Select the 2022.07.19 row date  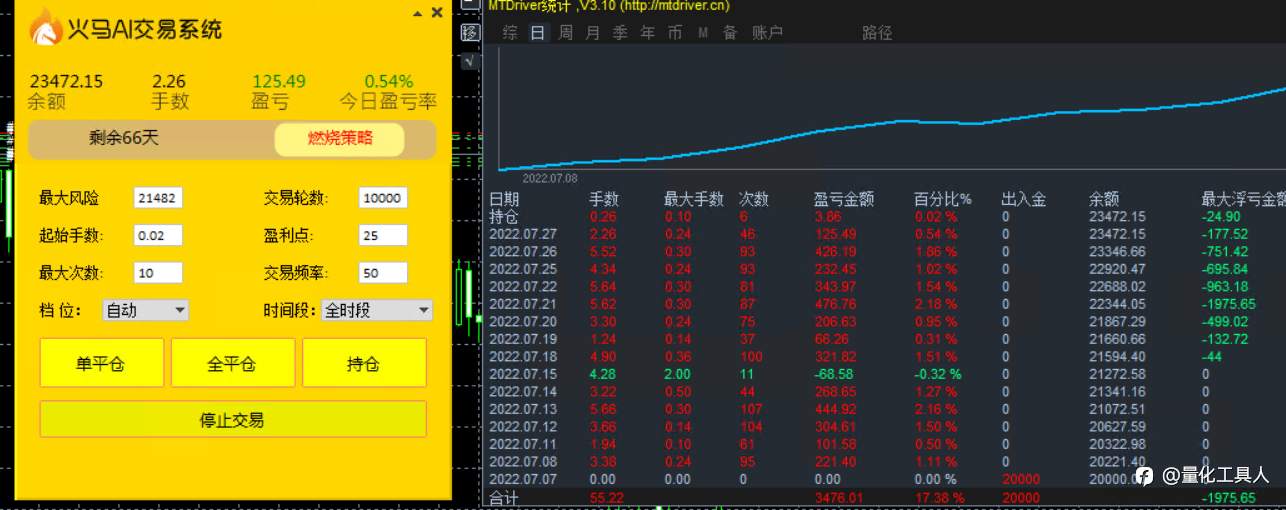click(x=522, y=339)
